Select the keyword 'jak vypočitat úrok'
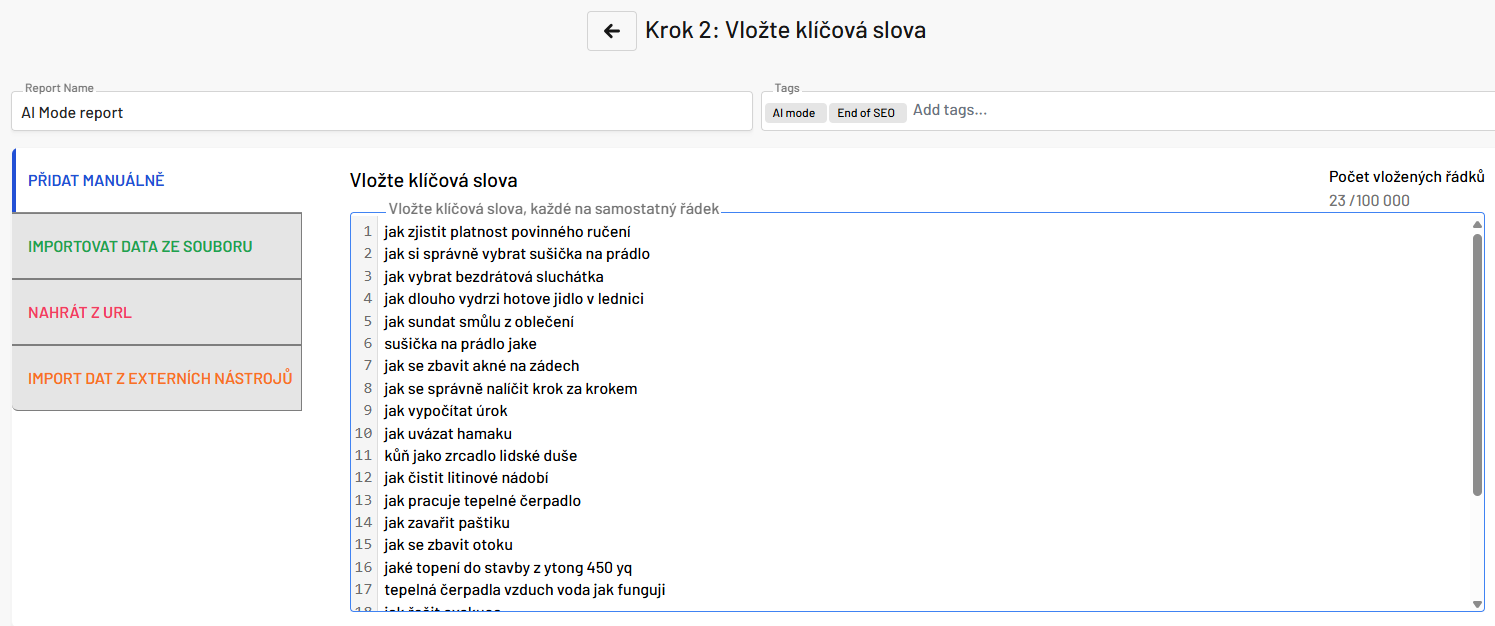Image resolution: width=1495 pixels, height=626 pixels. [444, 411]
